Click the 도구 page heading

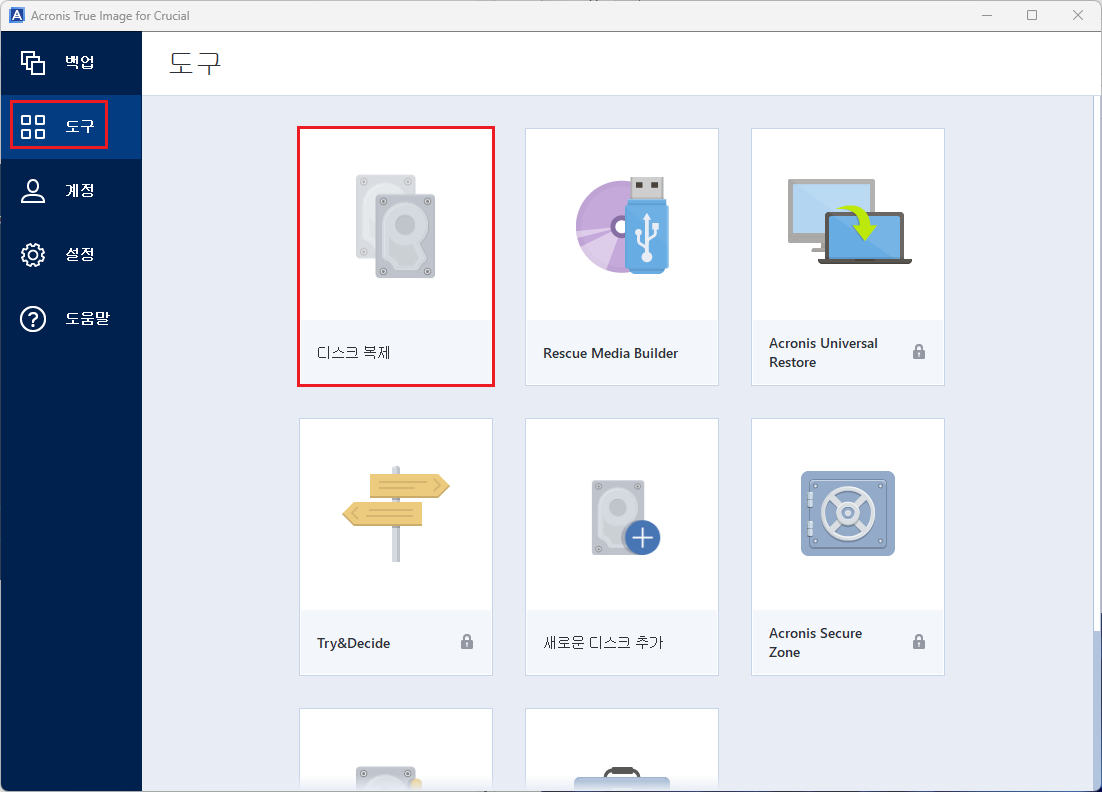click(195, 63)
